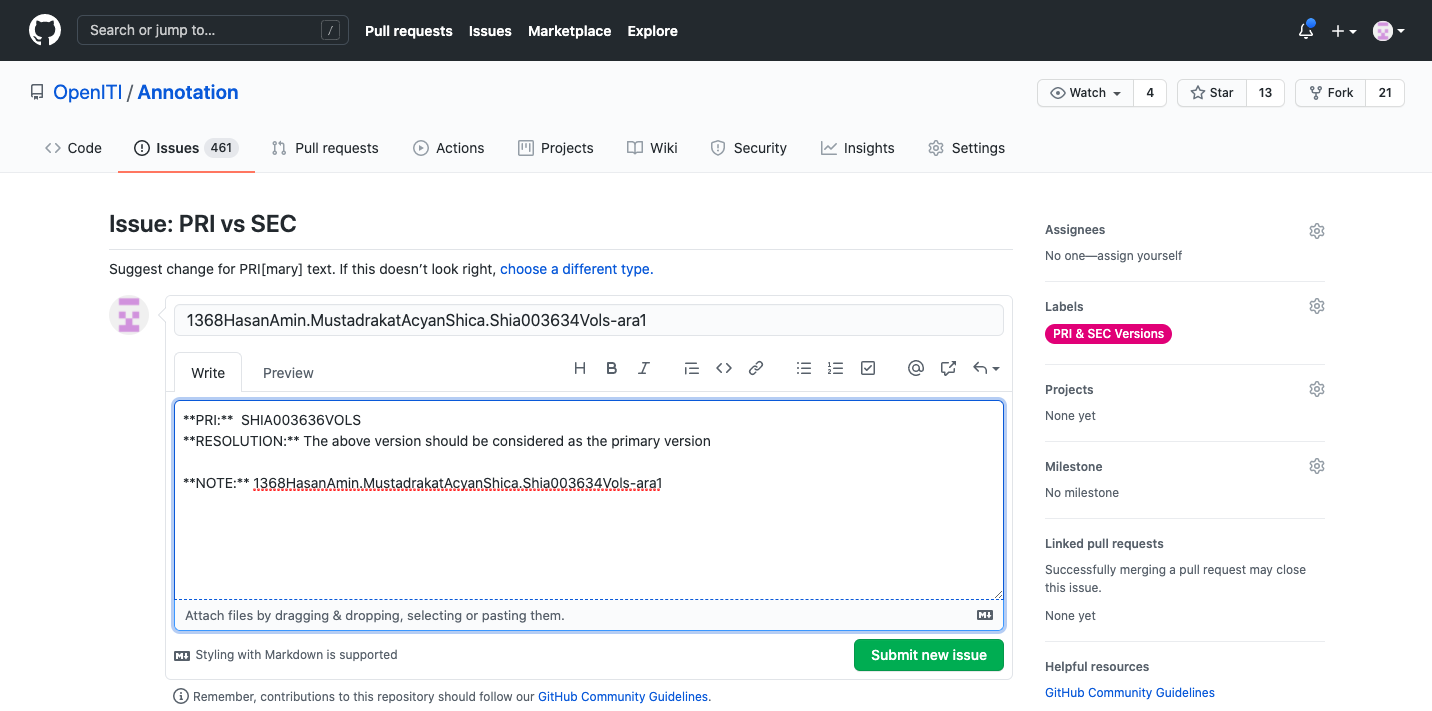
Task: Insert a bulleted list
Action: pos(804,368)
